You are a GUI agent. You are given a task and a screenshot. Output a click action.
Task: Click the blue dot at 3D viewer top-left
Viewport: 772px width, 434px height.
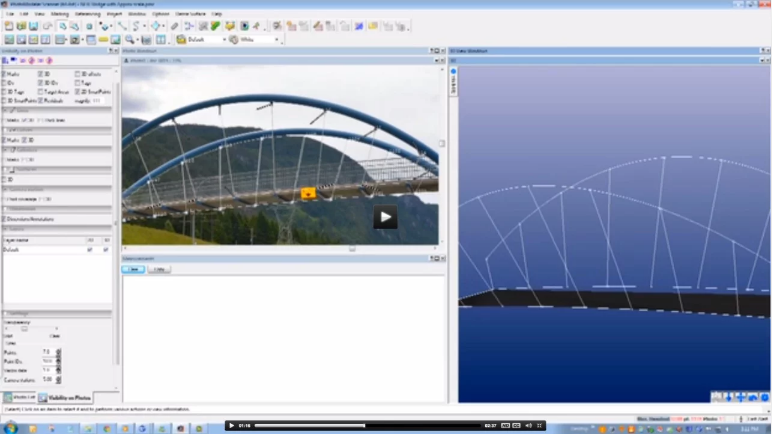click(x=453, y=71)
